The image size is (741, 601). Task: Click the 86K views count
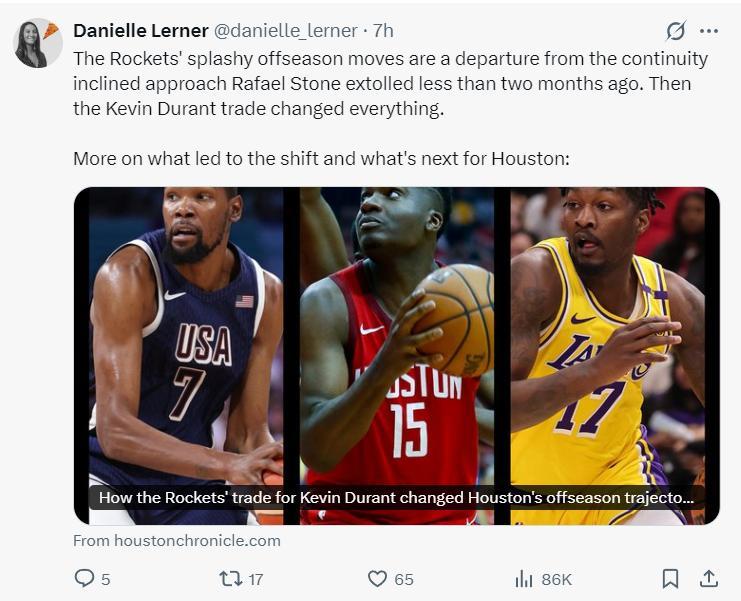(556, 578)
